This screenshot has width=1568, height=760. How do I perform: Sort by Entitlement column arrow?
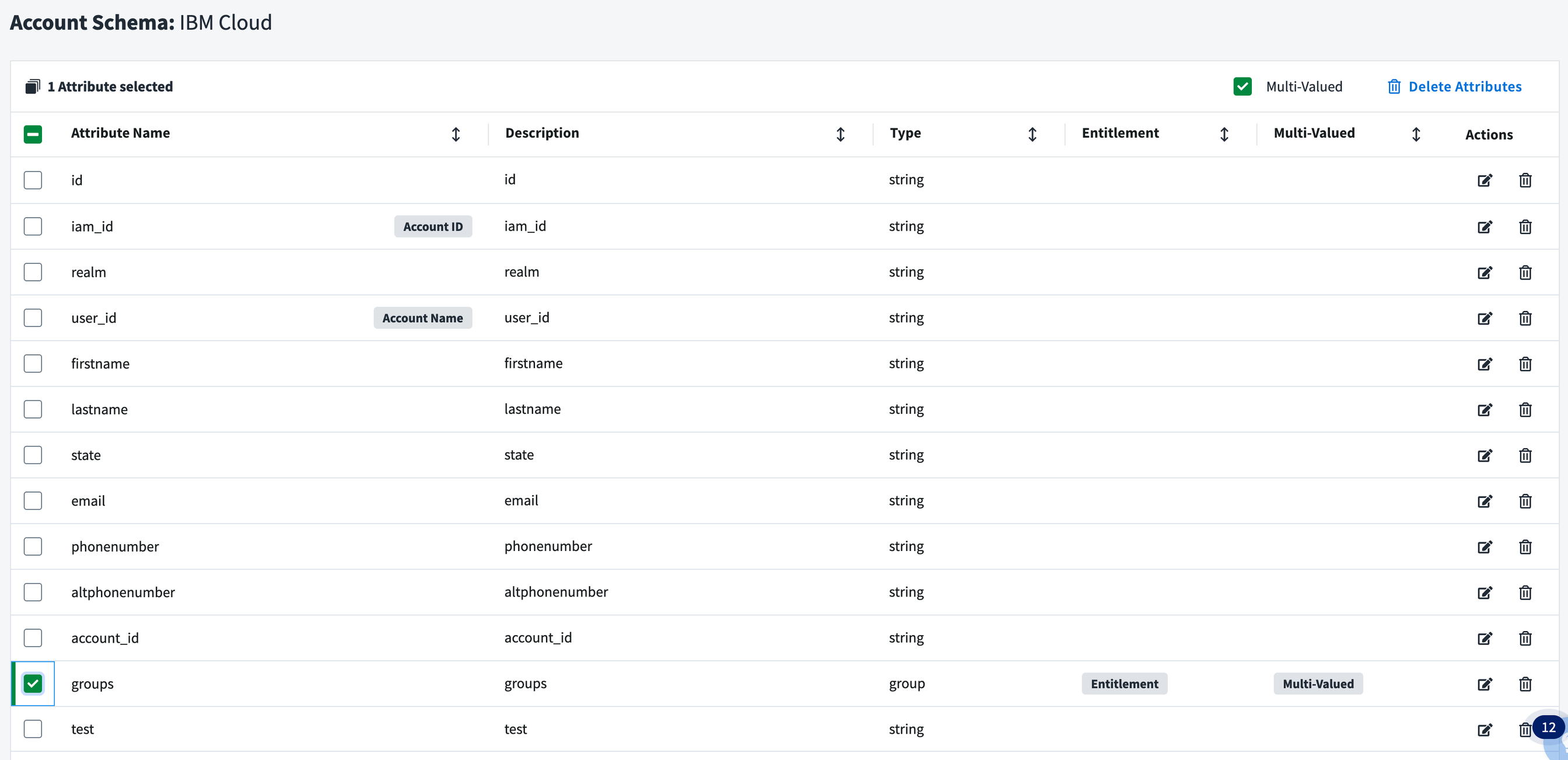[x=1224, y=134]
